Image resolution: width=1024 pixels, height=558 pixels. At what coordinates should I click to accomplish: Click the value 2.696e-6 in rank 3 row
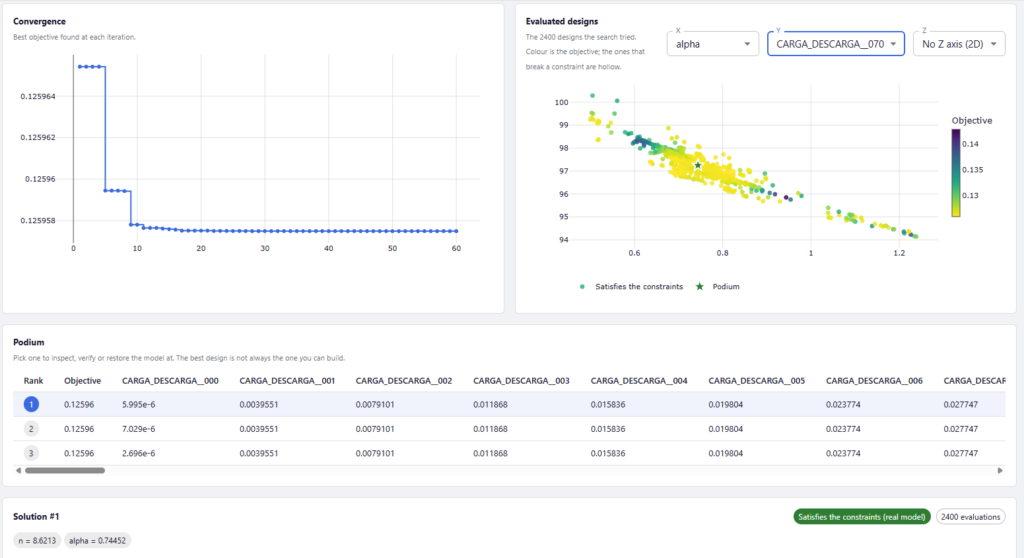tap(138, 453)
